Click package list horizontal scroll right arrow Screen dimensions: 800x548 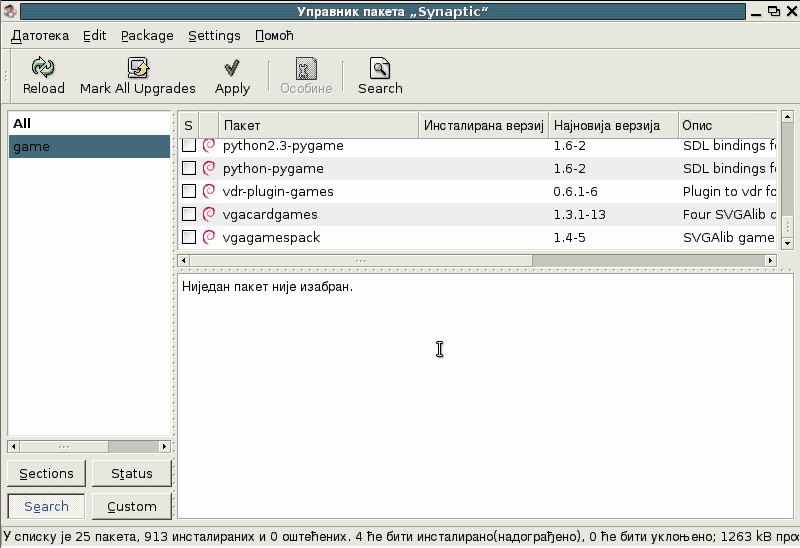coord(771,261)
